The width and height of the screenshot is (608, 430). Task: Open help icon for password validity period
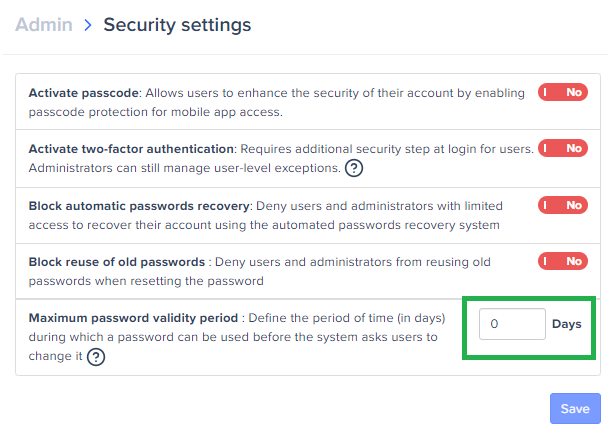[96, 357]
